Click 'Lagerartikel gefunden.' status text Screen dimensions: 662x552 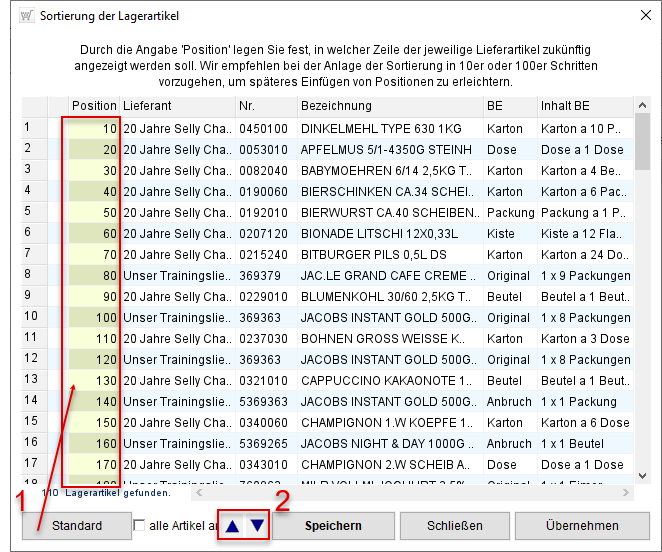(x=118, y=493)
